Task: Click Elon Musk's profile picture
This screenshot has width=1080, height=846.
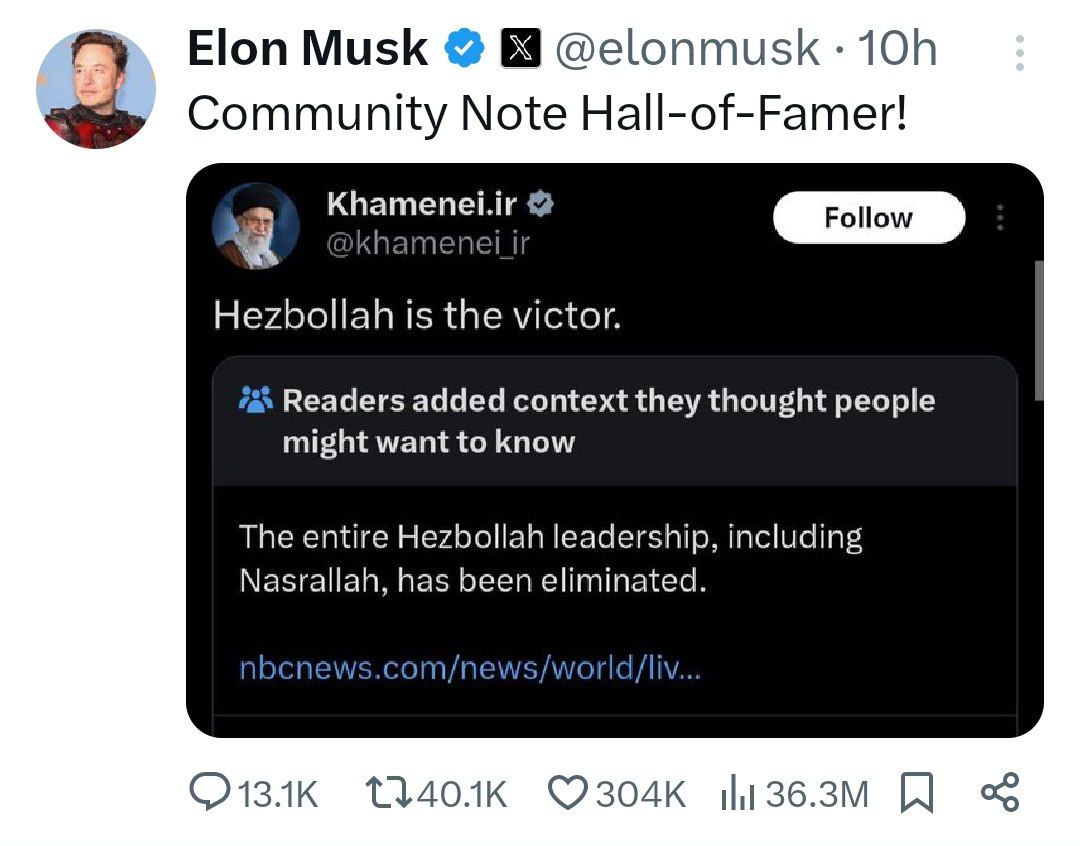Action: click(x=96, y=89)
